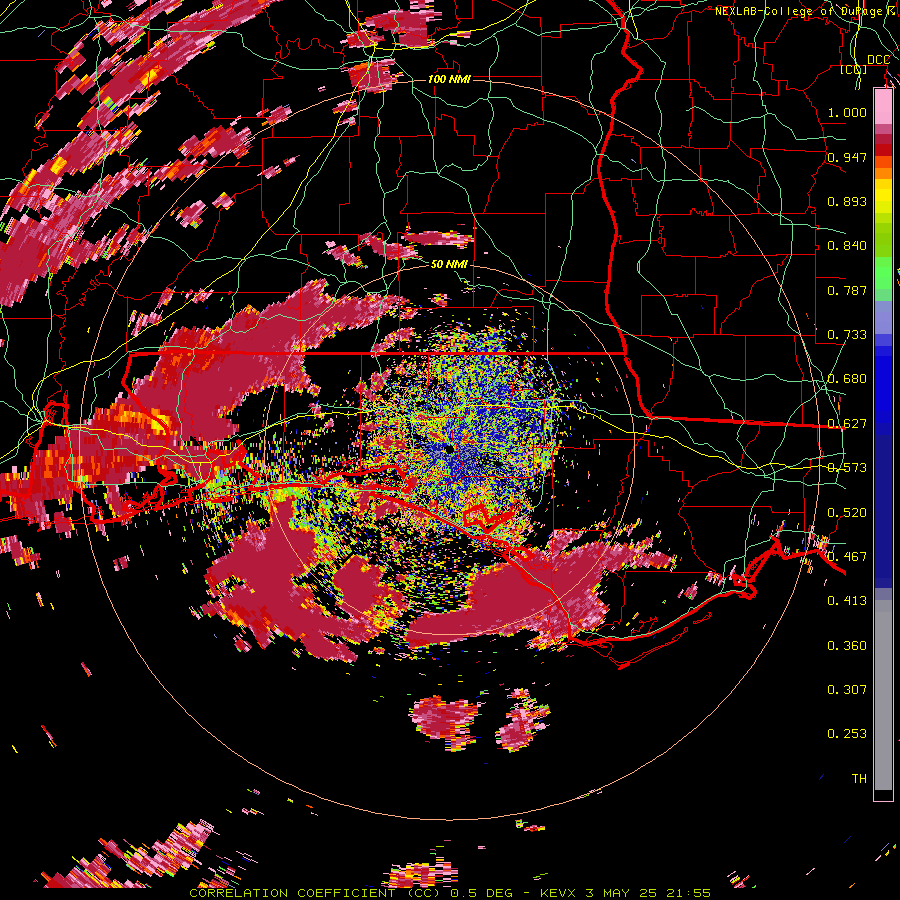Select the 0.360 legend value
Viewport: 900px width, 900px height.
pyautogui.click(x=847, y=646)
